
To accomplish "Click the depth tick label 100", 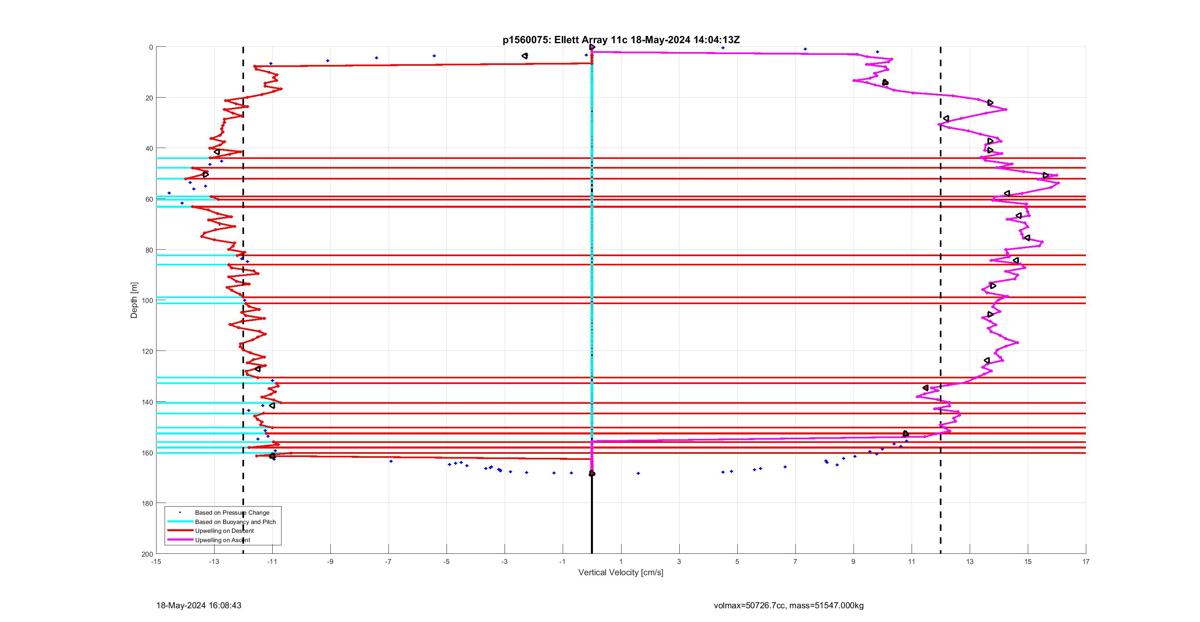I will 146,300.
